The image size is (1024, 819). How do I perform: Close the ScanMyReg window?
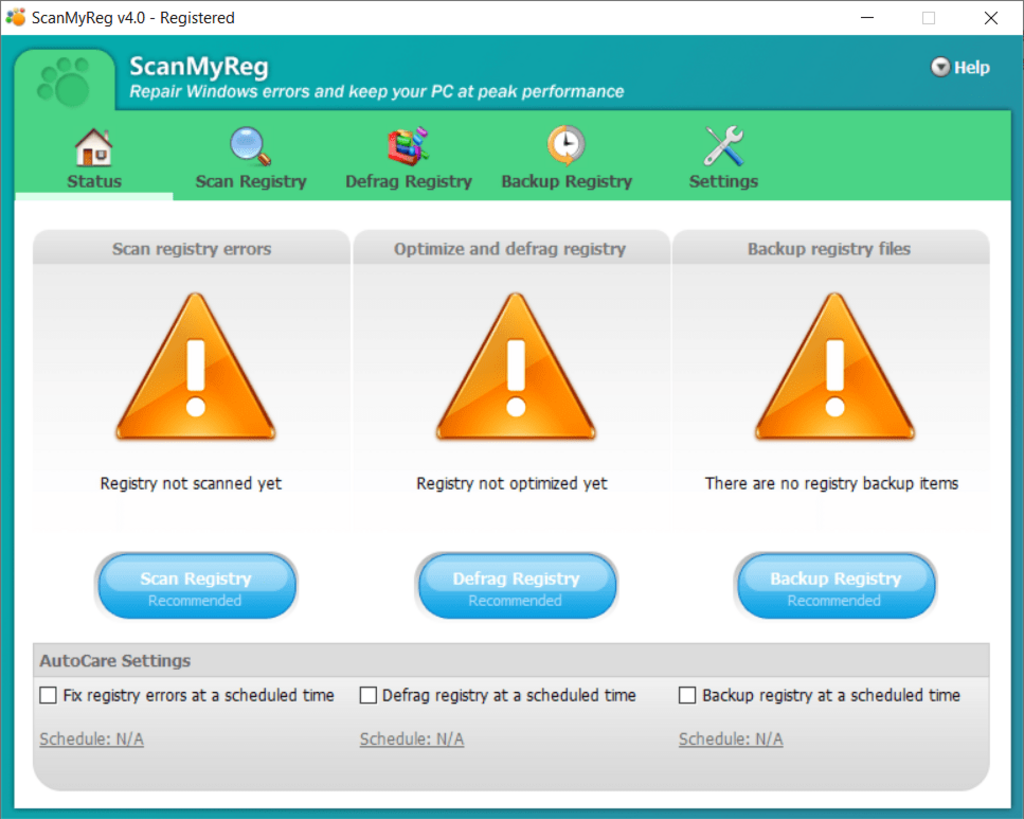991,18
